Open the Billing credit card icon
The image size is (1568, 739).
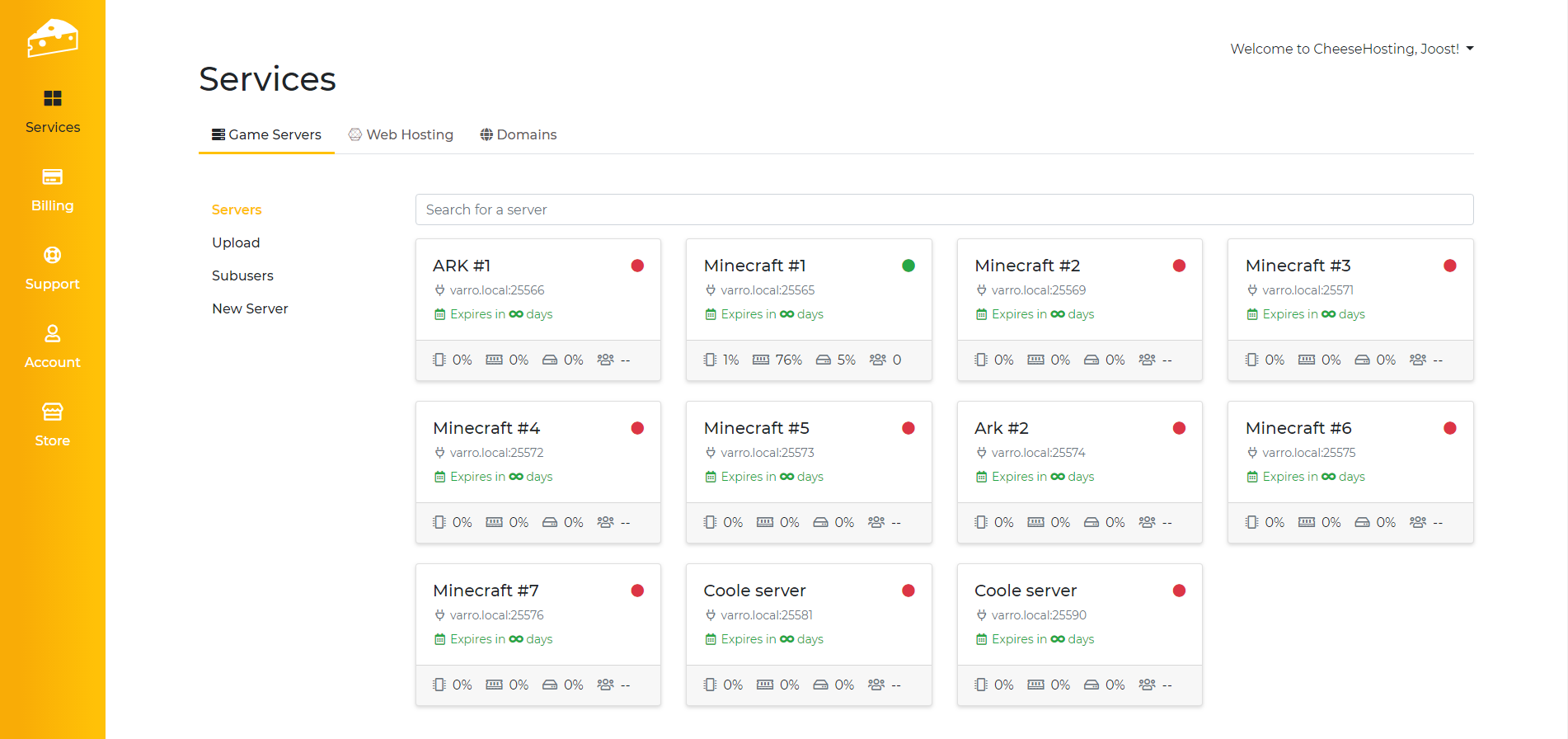[x=52, y=177]
